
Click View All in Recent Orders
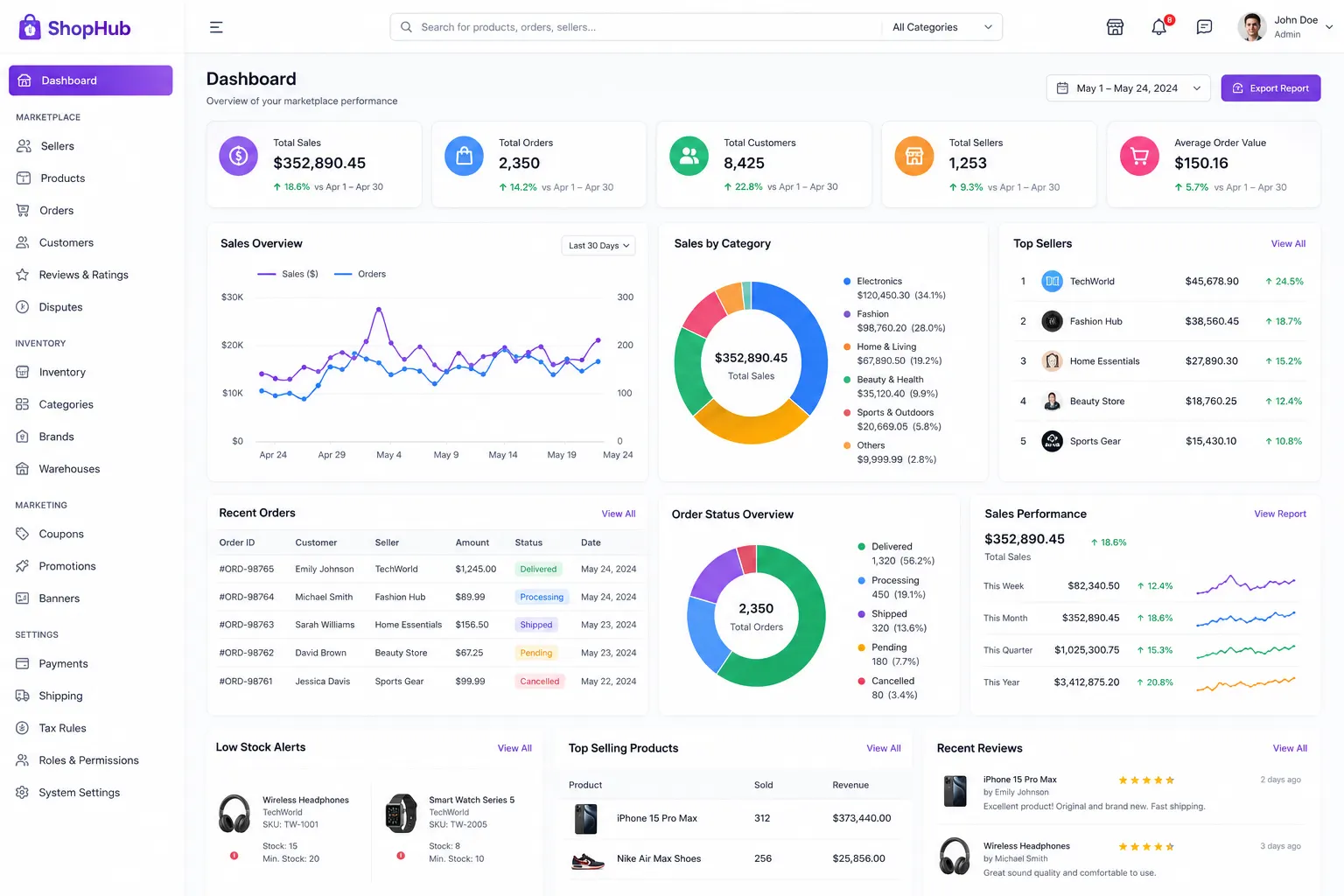(619, 514)
